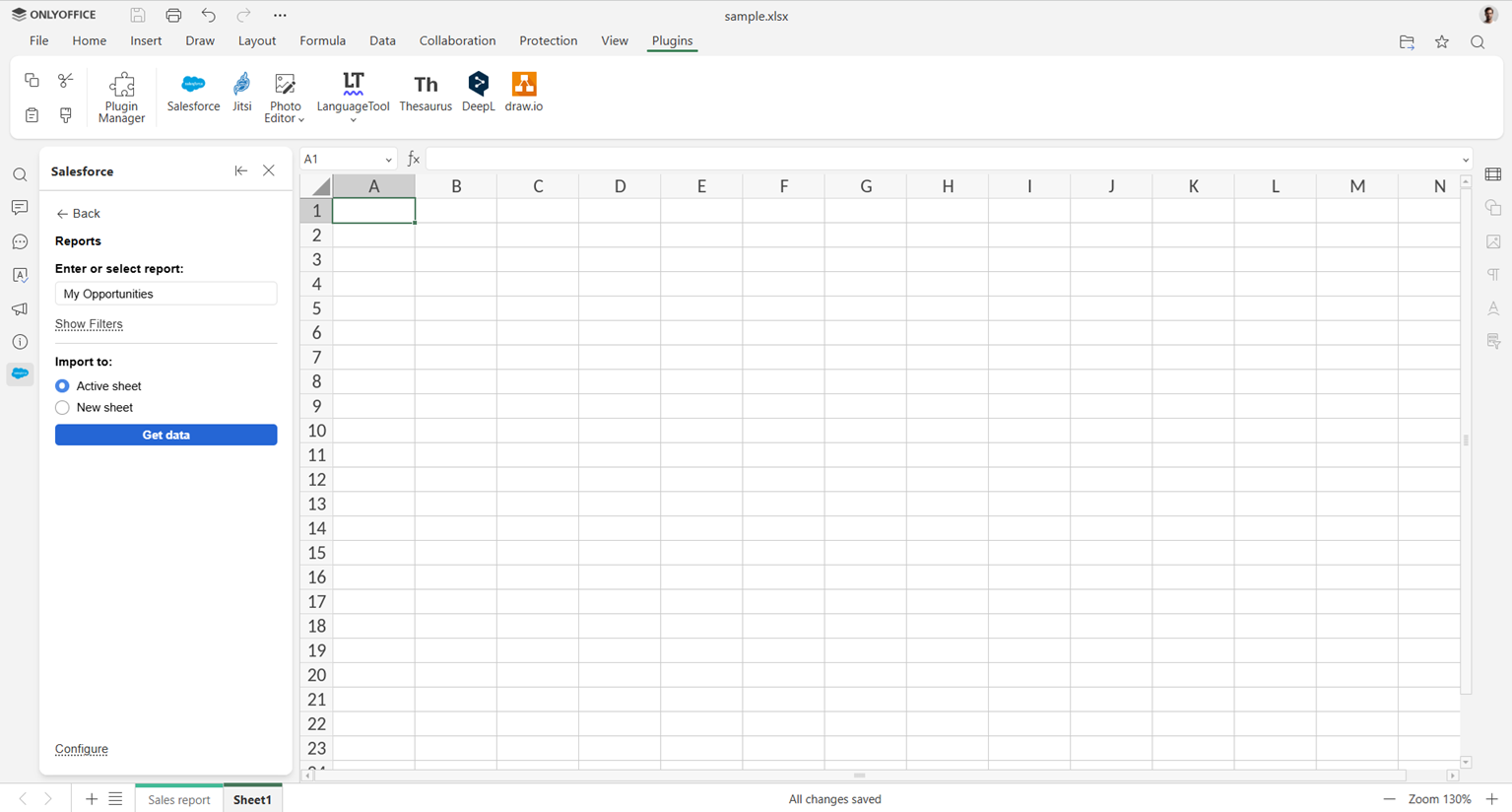Switch to the Formula tab
1512x812 pixels.
pyautogui.click(x=323, y=40)
